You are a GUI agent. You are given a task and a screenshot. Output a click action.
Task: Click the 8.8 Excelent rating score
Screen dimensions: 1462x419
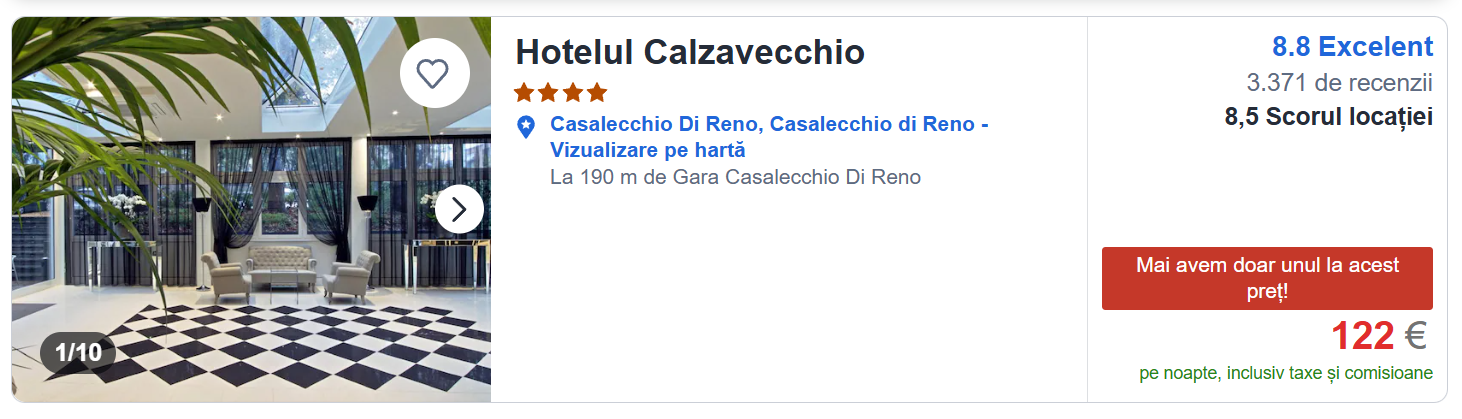[x=1352, y=47]
